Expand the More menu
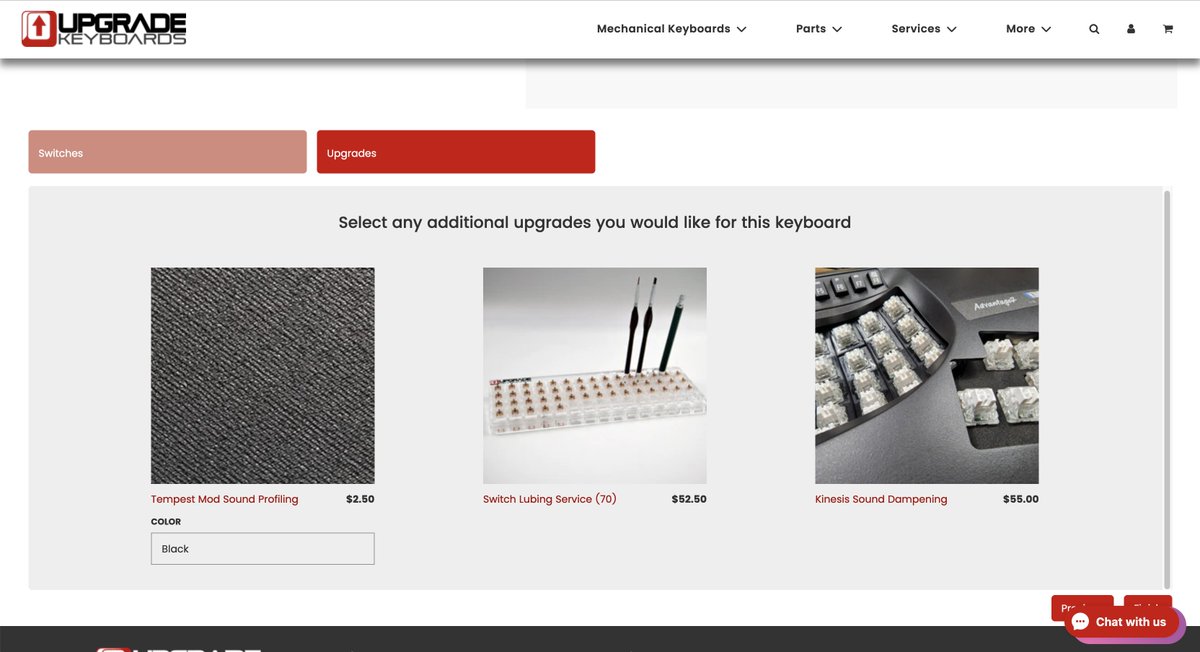This screenshot has height=652, width=1200. pos(1028,29)
